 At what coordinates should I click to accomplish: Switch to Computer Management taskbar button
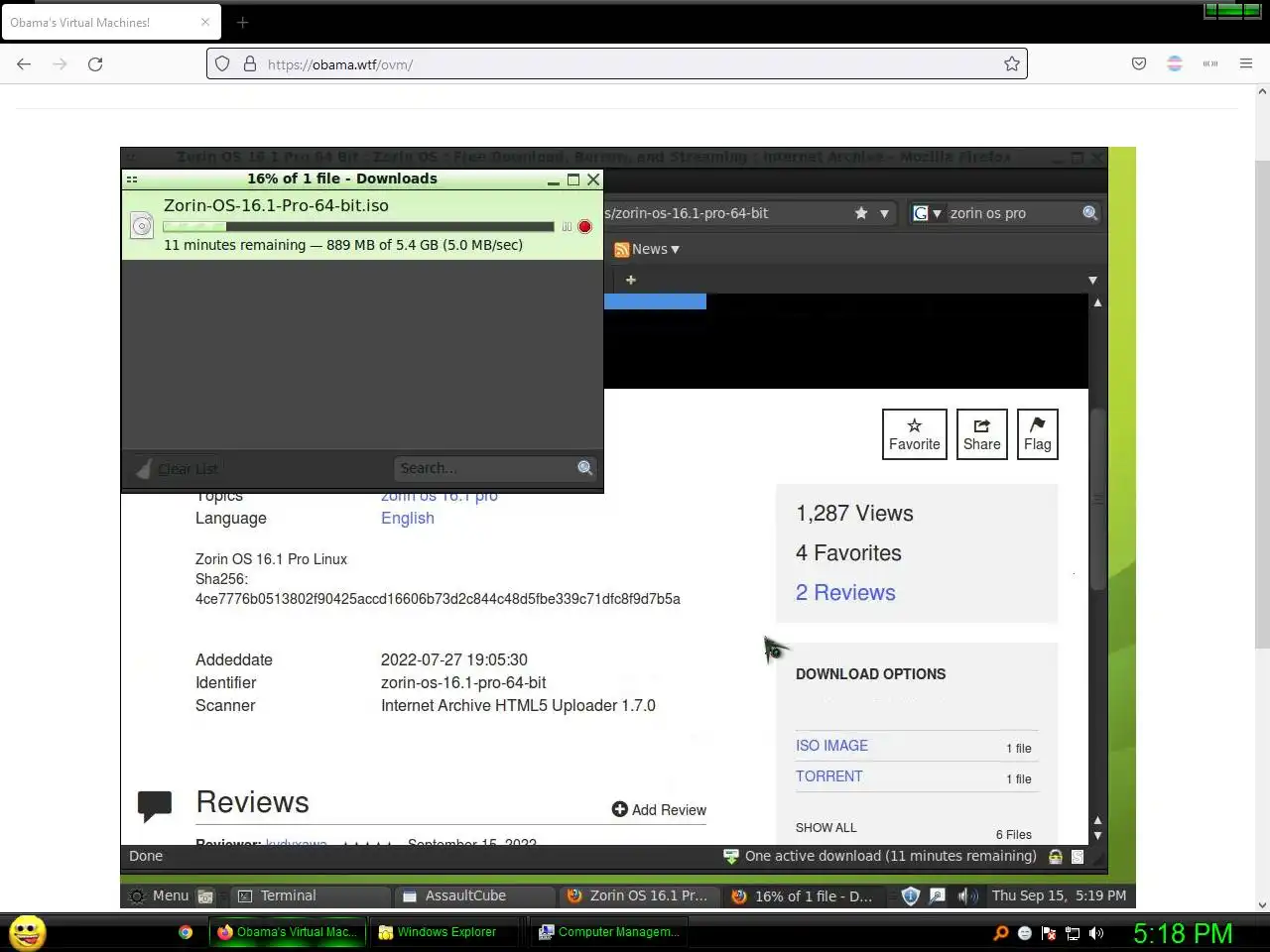608,932
